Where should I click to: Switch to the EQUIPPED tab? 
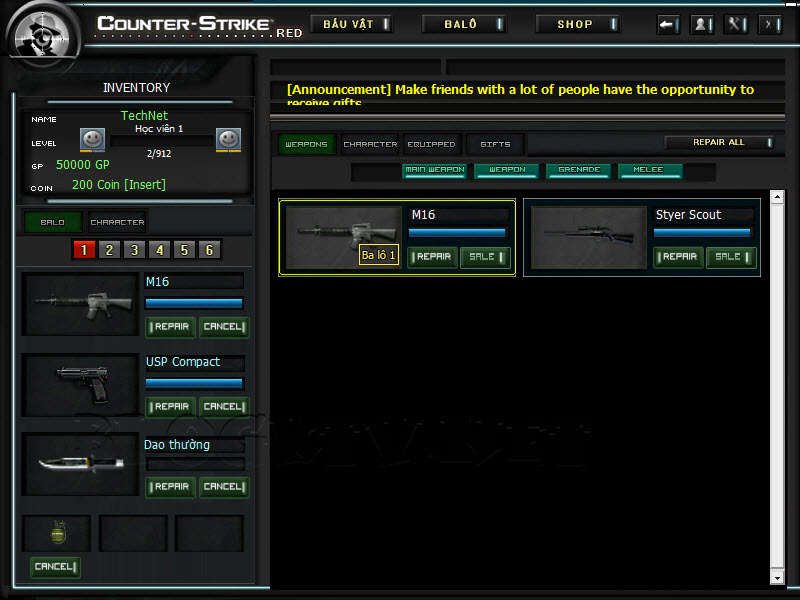click(432, 144)
